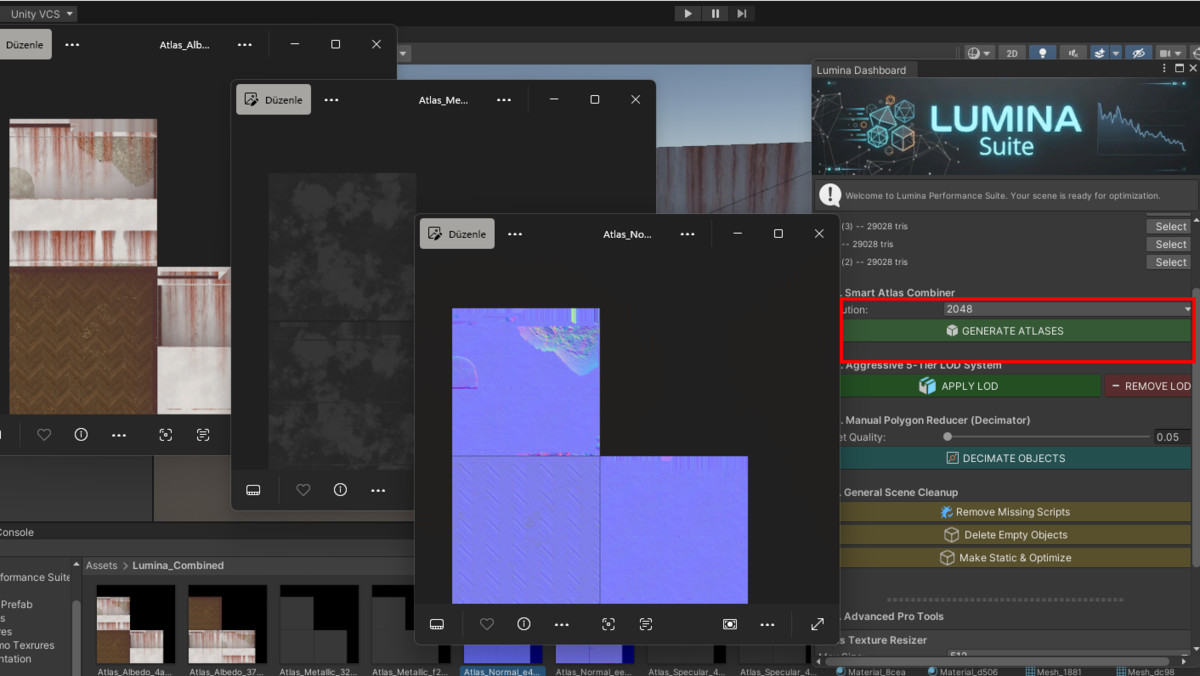Open the menu next to Düzenle in Atlas_Alb window
The height and width of the screenshot is (676, 1200).
click(x=72, y=44)
